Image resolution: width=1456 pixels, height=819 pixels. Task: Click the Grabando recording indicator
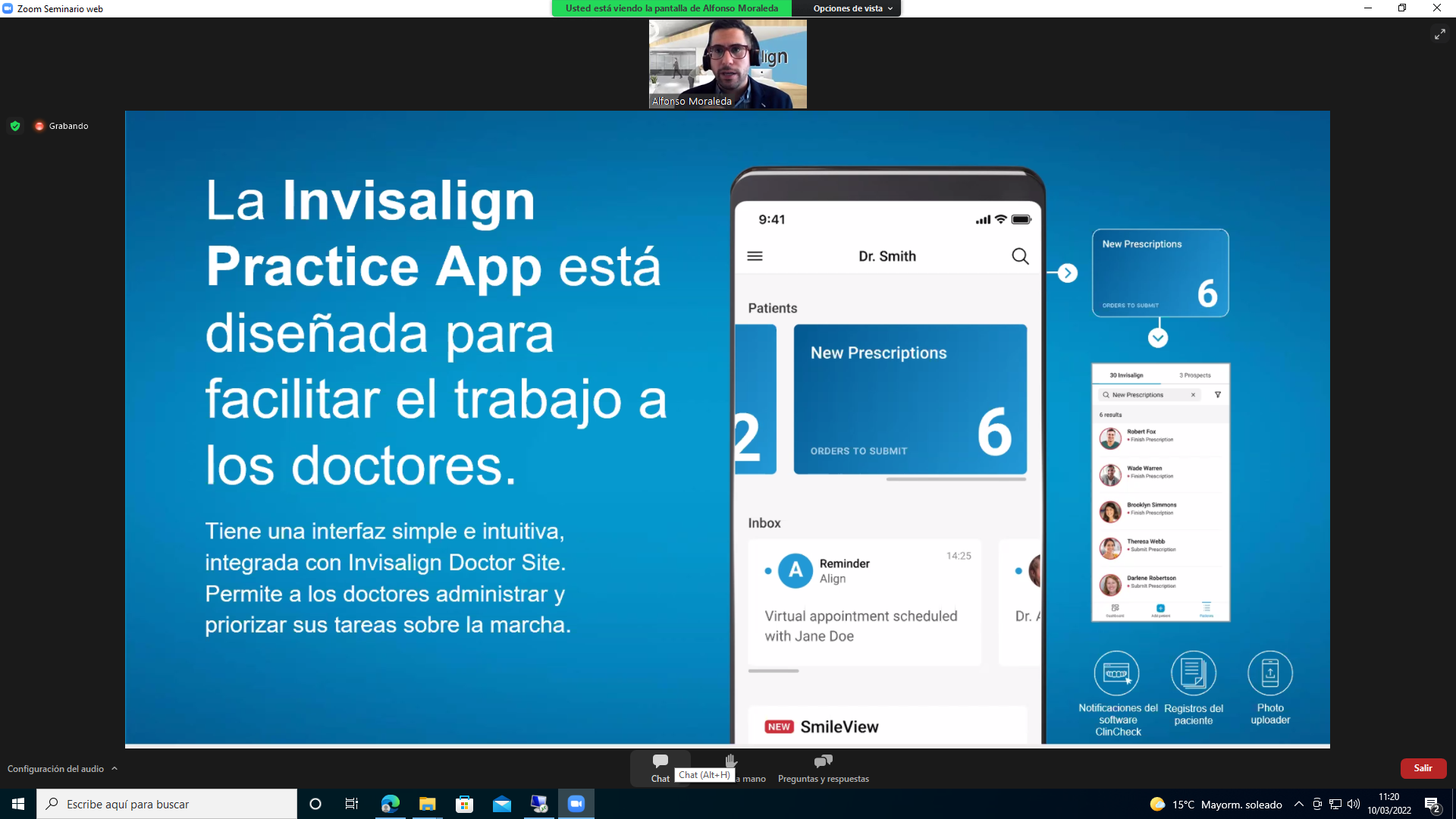61,126
